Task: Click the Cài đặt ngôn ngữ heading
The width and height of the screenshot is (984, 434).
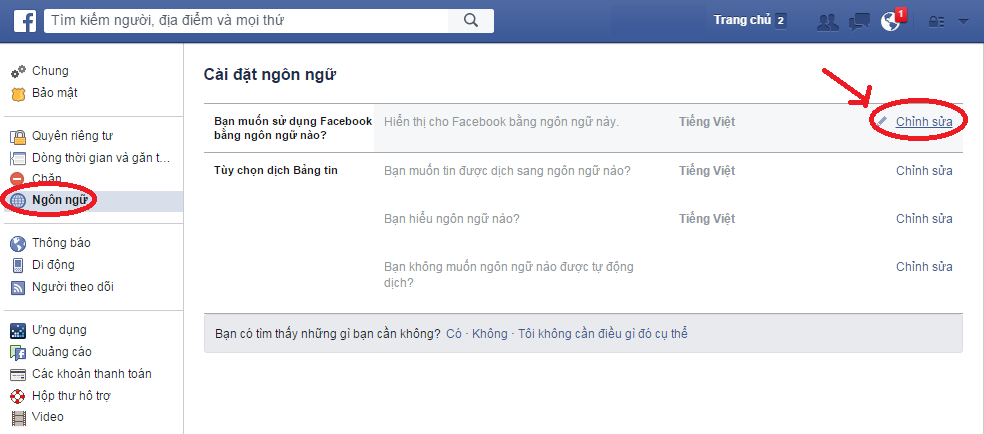Action: 270,76
